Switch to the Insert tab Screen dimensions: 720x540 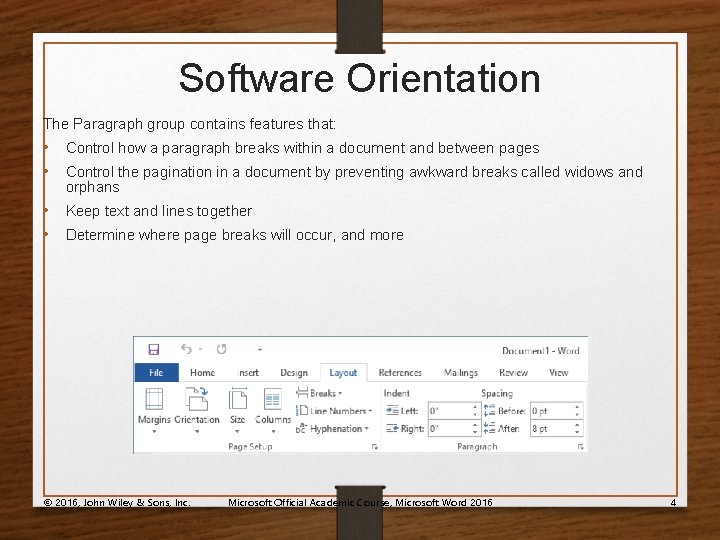(x=248, y=372)
